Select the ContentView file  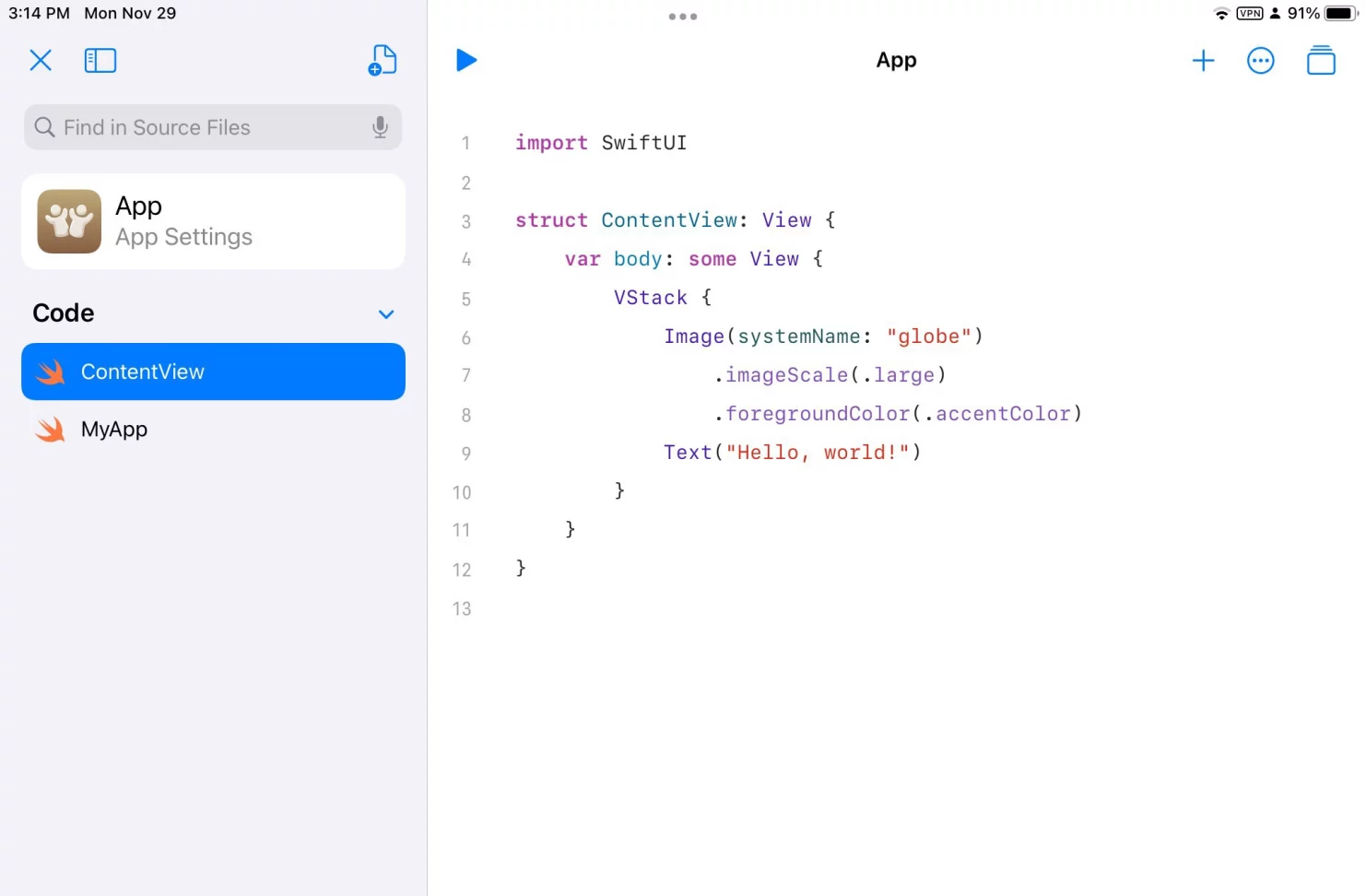[213, 371]
